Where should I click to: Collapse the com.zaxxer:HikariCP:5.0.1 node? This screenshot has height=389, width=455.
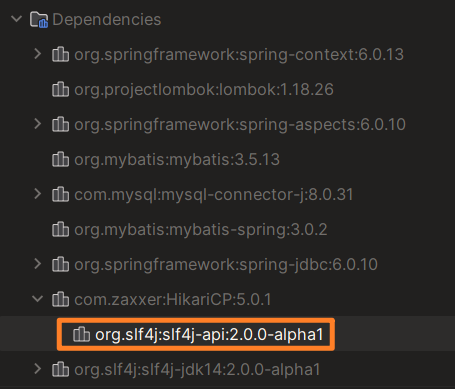tap(38, 299)
